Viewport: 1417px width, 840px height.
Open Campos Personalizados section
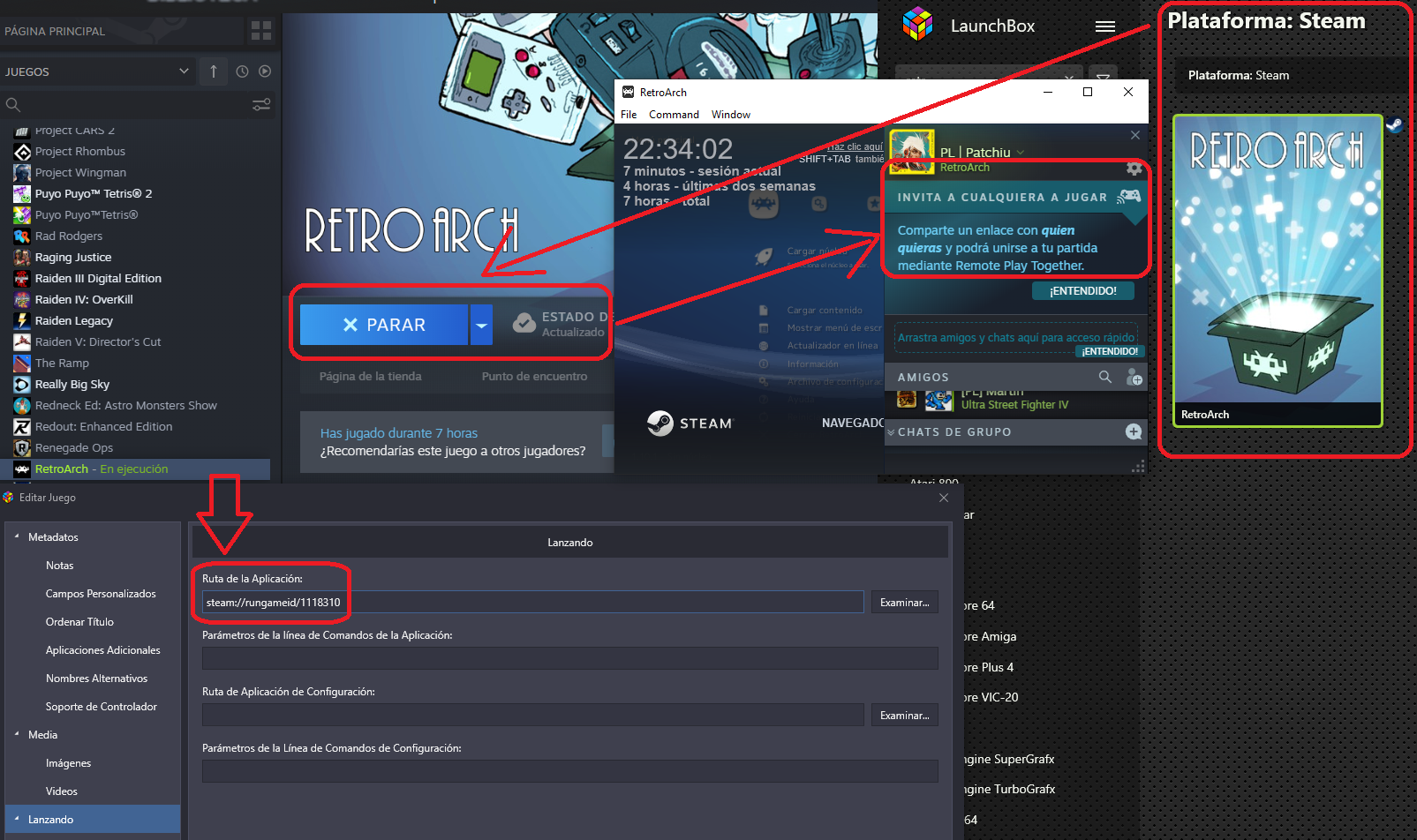tap(101, 594)
